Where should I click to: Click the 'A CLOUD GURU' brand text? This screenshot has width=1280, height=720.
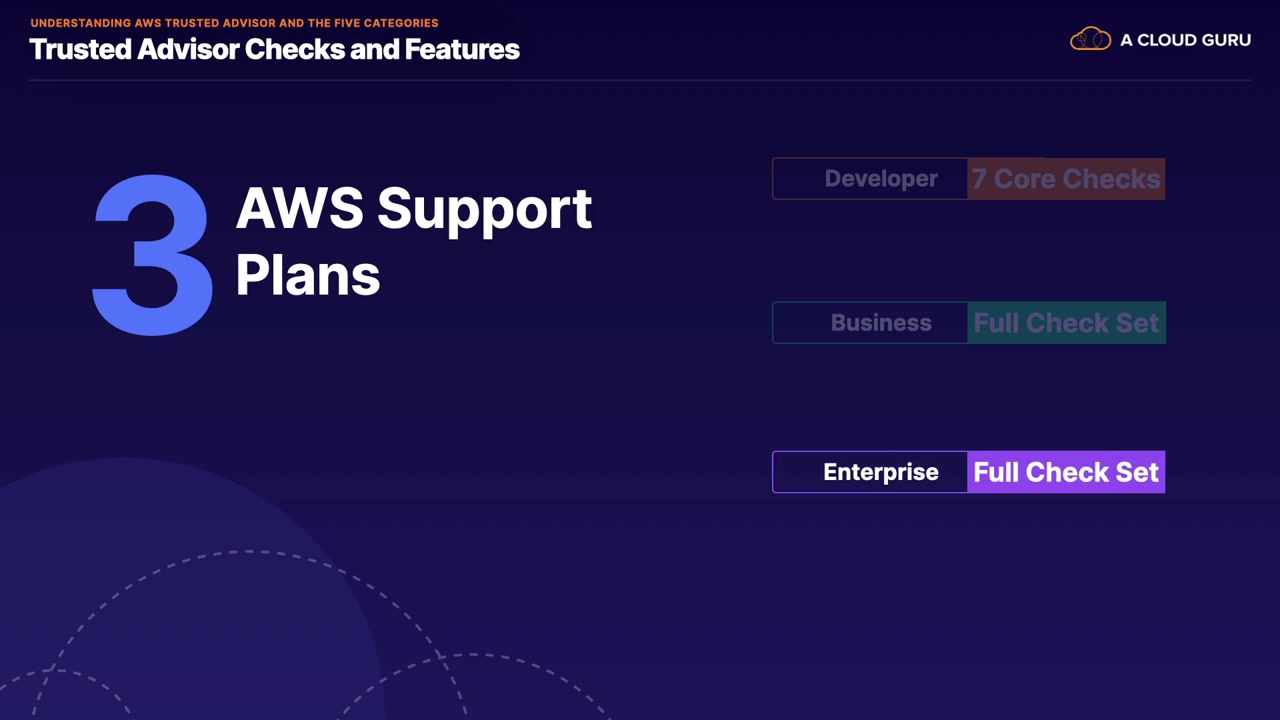point(1185,40)
